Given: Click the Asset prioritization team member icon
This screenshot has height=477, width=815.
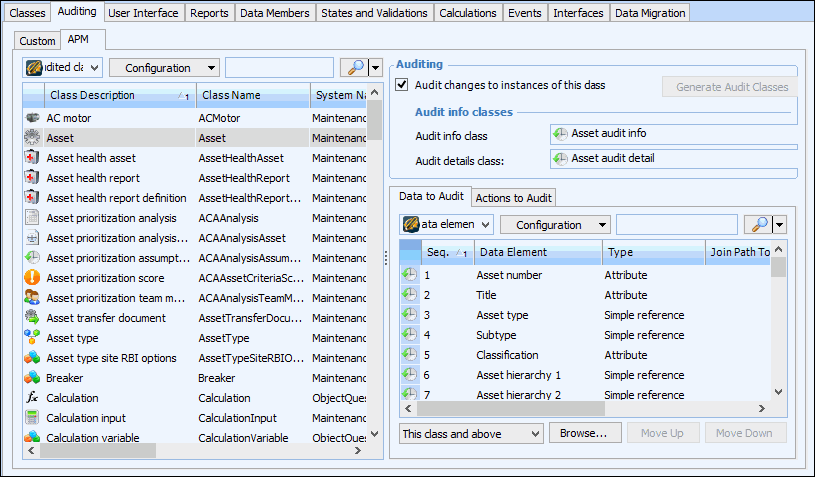Looking at the screenshot, I should (32, 298).
